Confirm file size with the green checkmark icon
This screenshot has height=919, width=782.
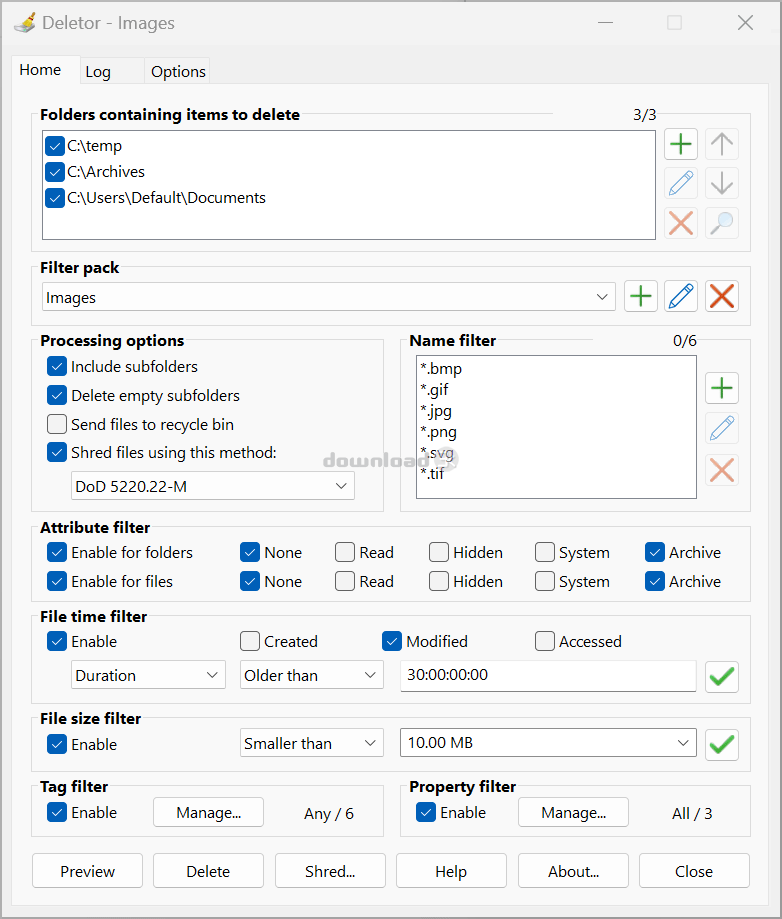pos(722,745)
